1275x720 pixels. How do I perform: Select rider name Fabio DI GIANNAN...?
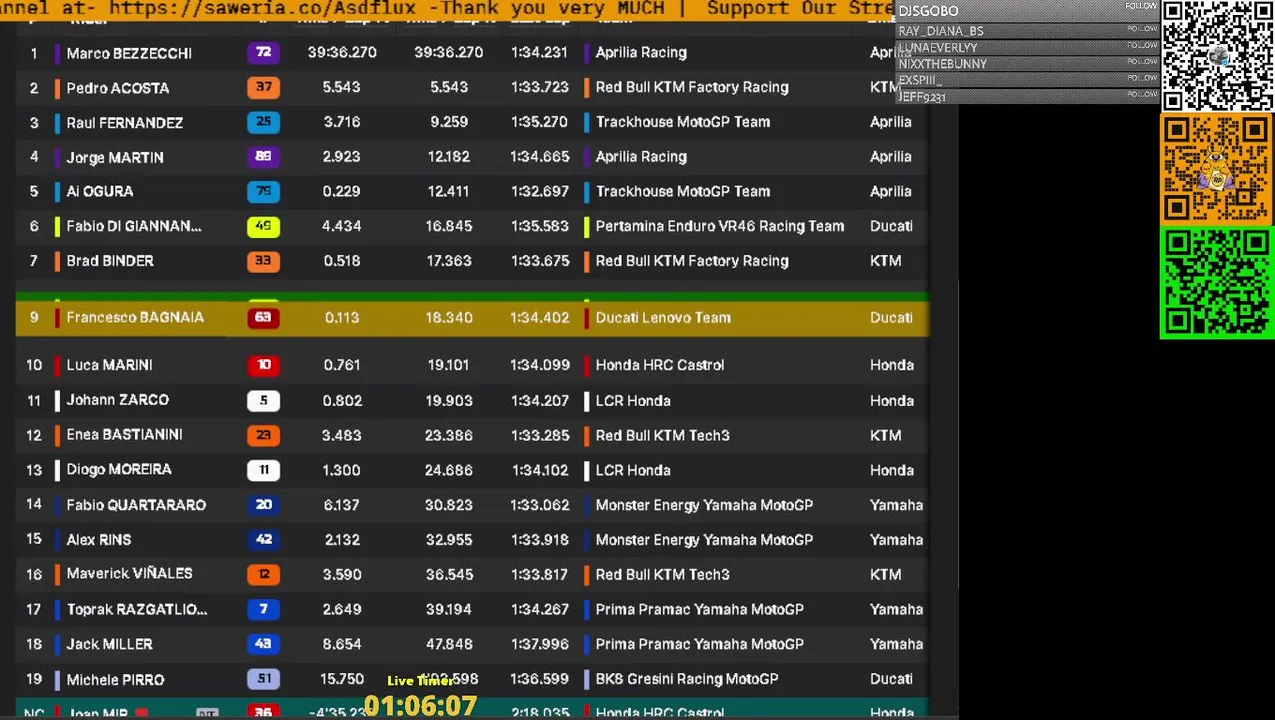(134, 226)
